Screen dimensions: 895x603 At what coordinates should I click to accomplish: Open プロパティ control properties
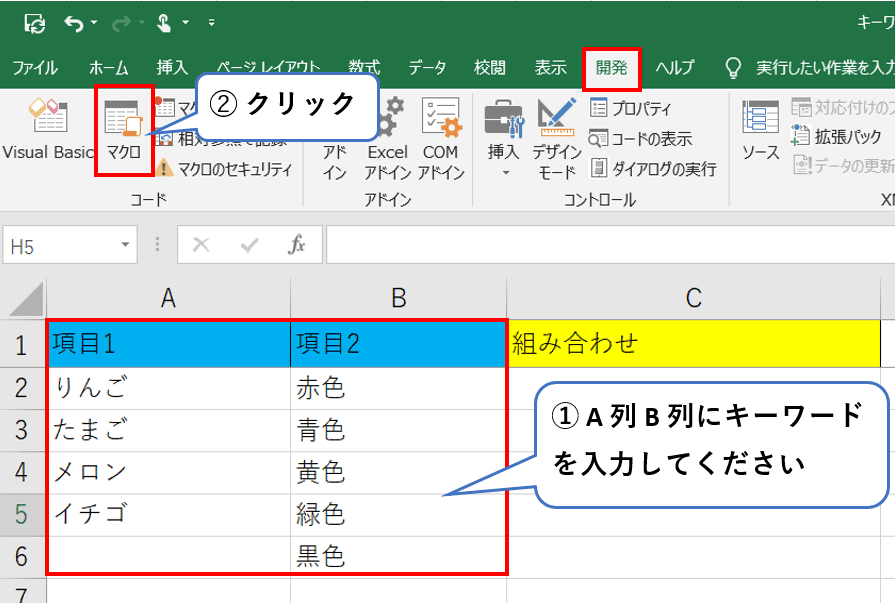(x=631, y=108)
